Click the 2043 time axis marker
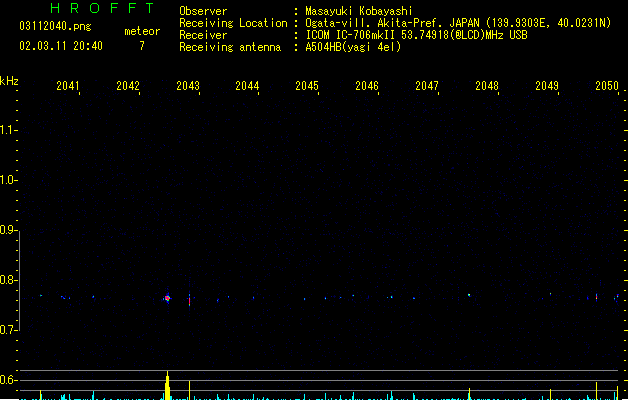Screen dimensions: 629x400 (x=188, y=86)
